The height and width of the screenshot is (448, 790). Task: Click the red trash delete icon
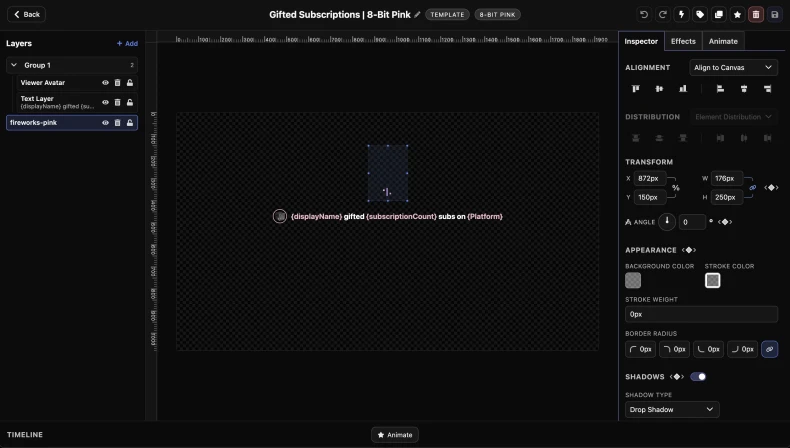[756, 15]
